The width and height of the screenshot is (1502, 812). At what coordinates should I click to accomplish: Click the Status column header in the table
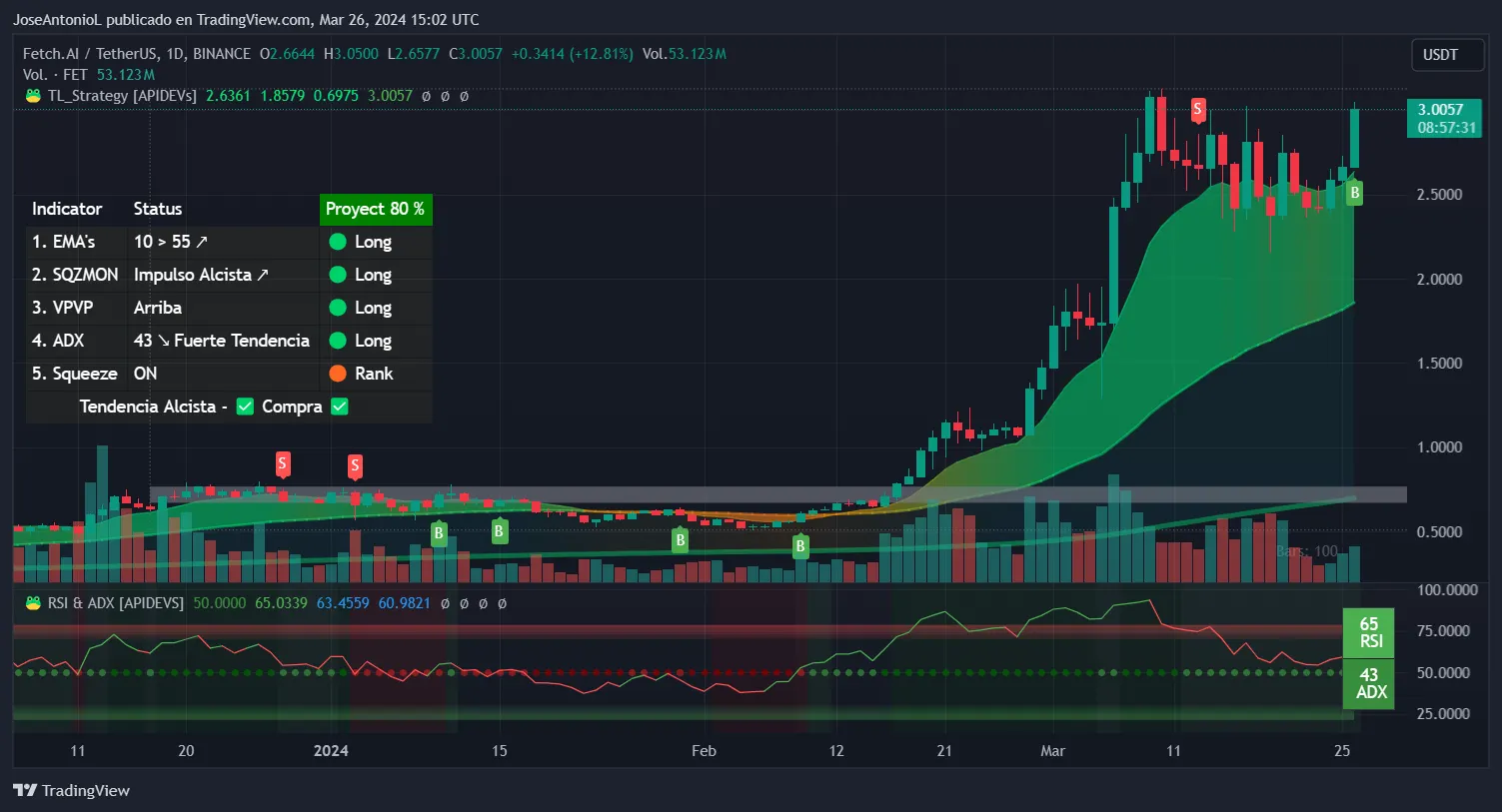(158, 209)
